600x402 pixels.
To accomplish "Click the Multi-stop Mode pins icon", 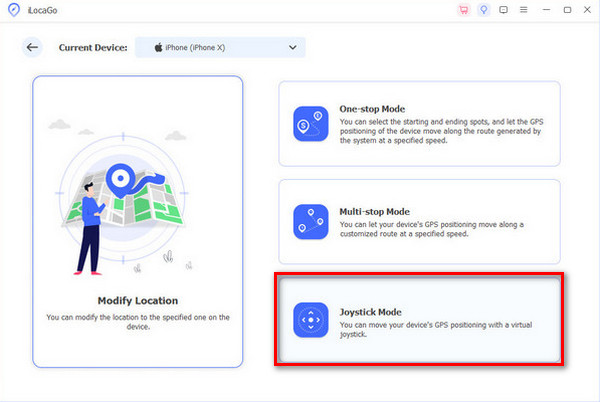I will tap(309, 221).
